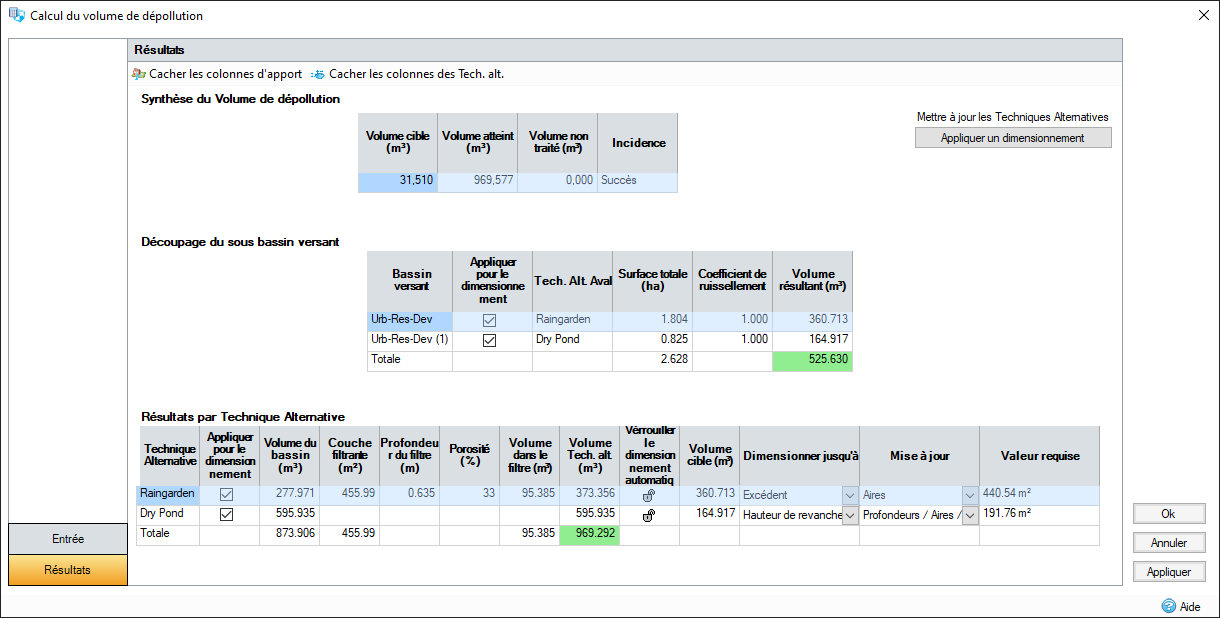Toggle the Raingarden apply sizing checkbox
This screenshot has width=1220, height=618.
tap(226, 495)
